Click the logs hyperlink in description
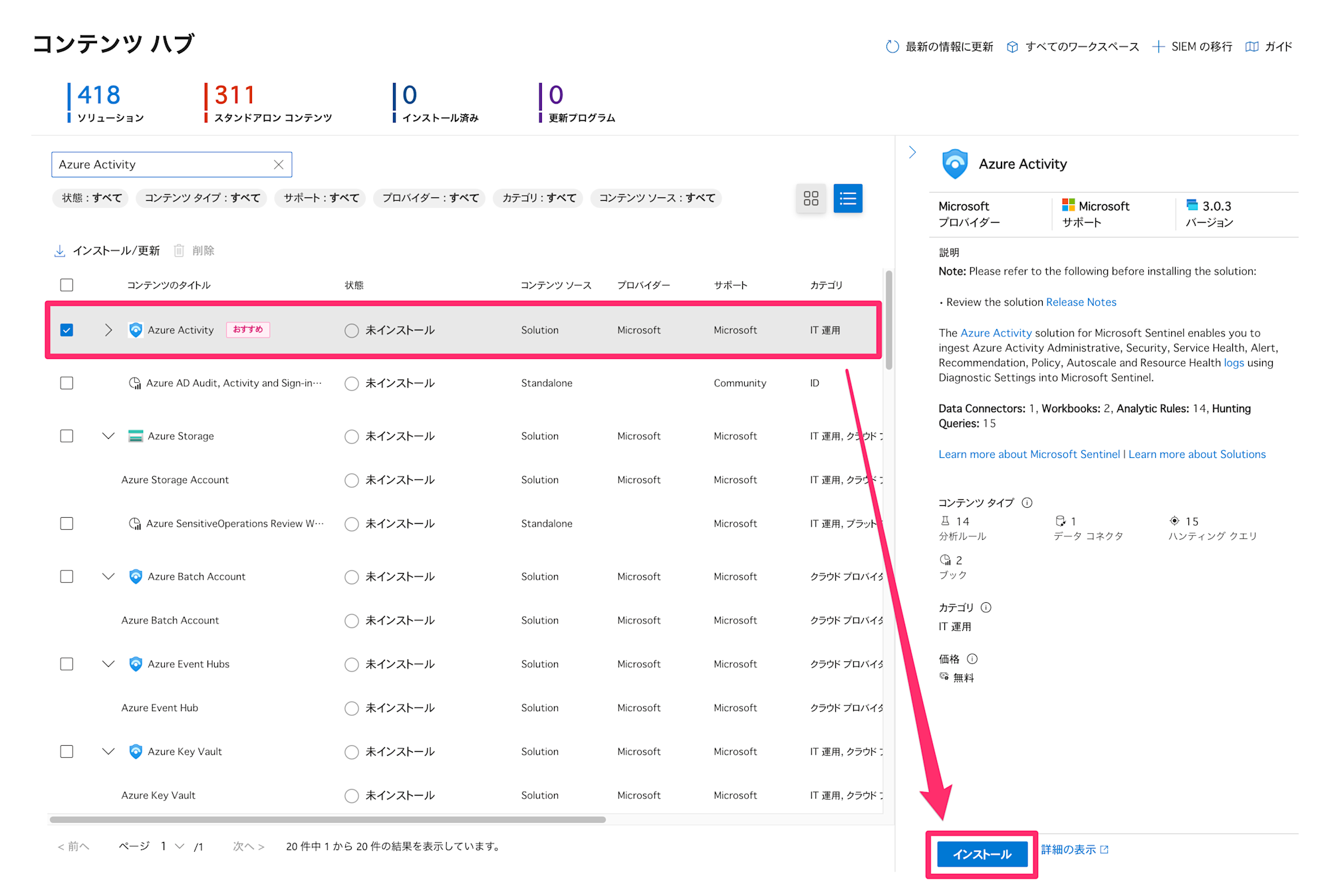Image resolution: width=1330 pixels, height=896 pixels. (1234, 363)
